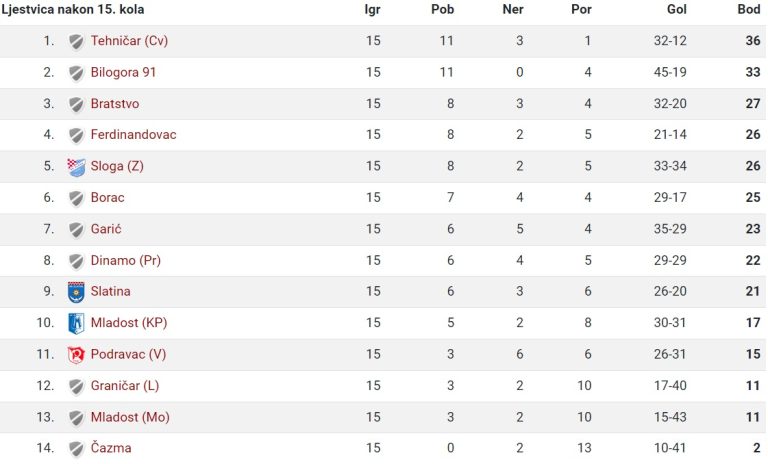This screenshot has height=464, width=768.
Task: Open the Tehničar (Cv) team link
Action: pos(129,41)
